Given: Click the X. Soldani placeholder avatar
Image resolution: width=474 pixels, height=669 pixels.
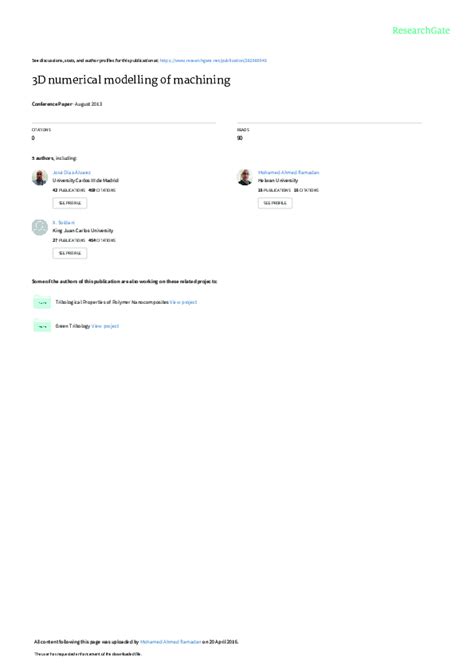Looking at the screenshot, I should click(40, 227).
